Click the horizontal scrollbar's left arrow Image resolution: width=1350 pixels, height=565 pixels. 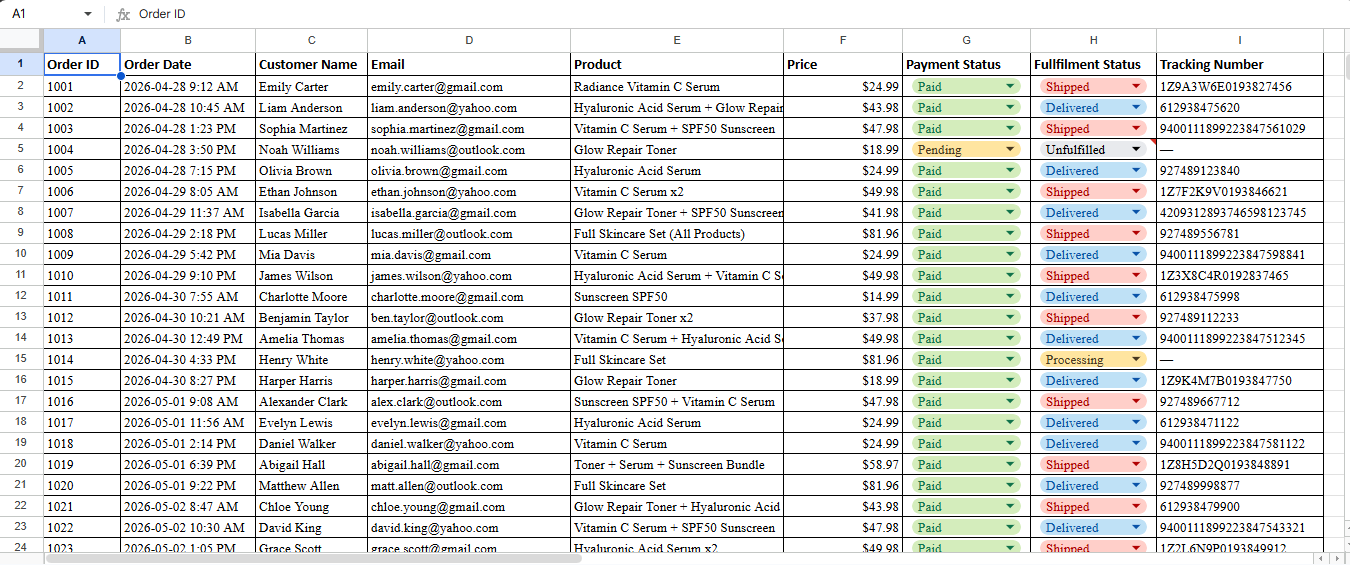pos(1321,558)
